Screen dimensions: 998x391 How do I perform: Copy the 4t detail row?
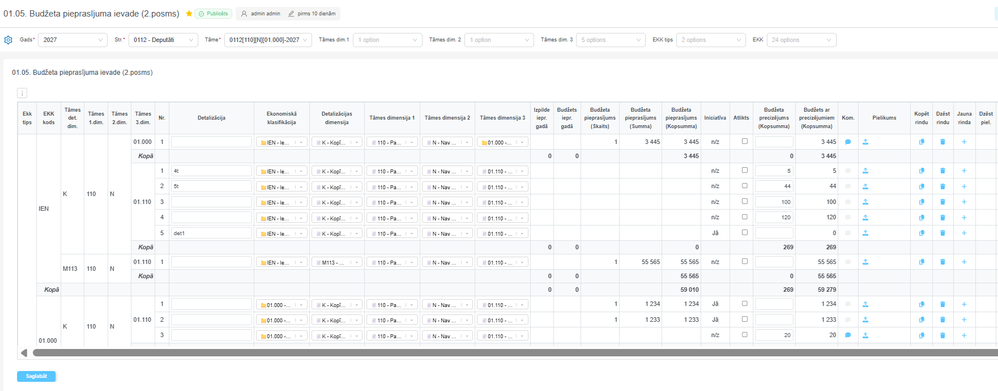921,171
